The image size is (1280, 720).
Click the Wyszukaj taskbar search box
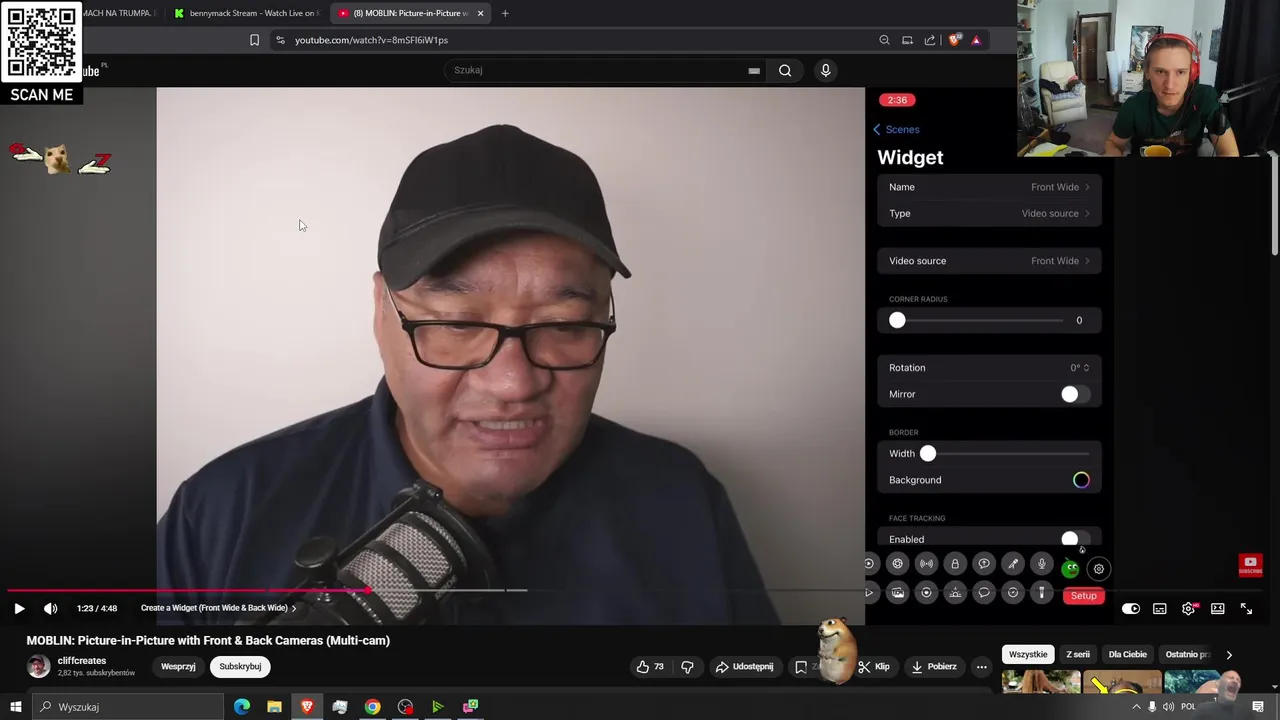point(127,707)
